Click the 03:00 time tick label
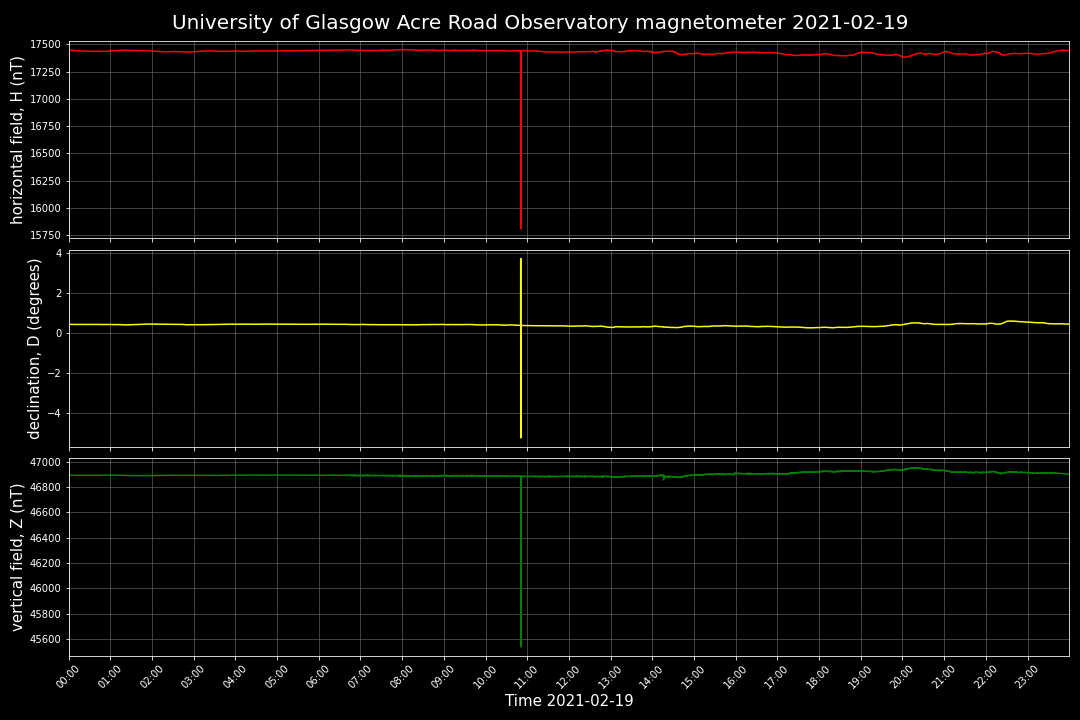Image resolution: width=1080 pixels, height=720 pixels. pyautogui.click(x=192, y=678)
